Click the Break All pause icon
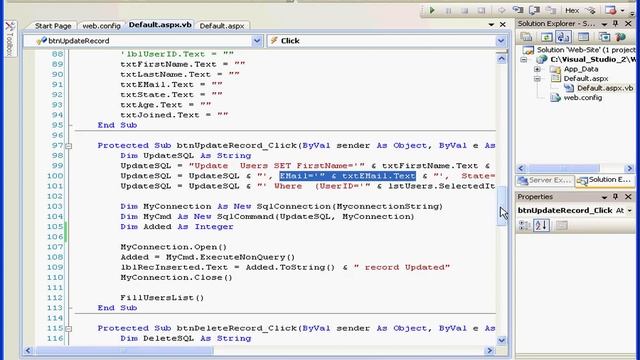This screenshot has height=360, width=640. pyautogui.click(x=449, y=11)
